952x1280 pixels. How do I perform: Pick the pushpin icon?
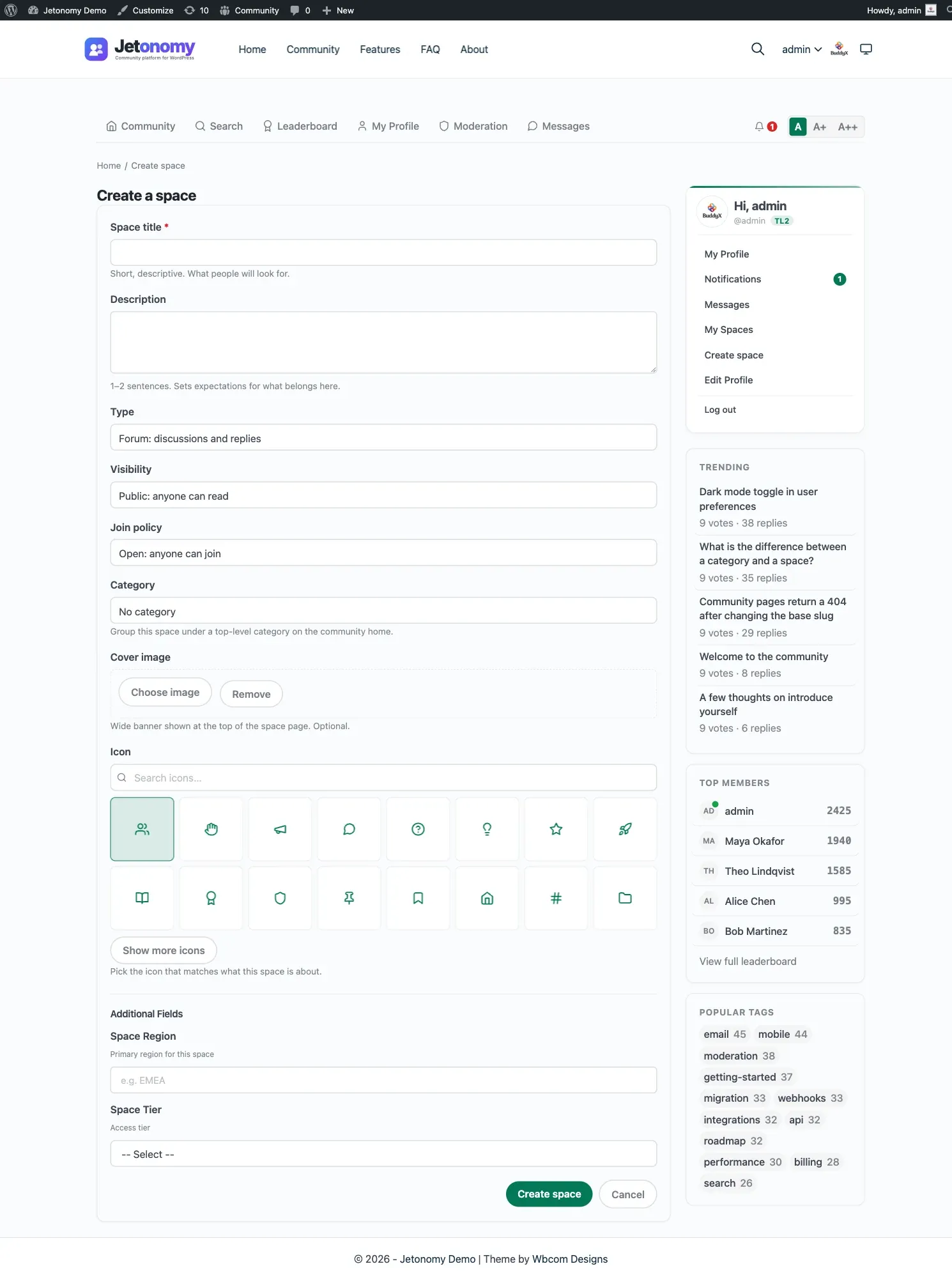click(349, 898)
